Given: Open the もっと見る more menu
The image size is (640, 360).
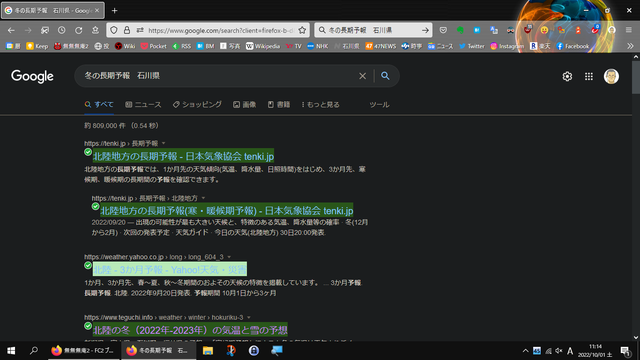Looking at the screenshot, I should (x=320, y=104).
